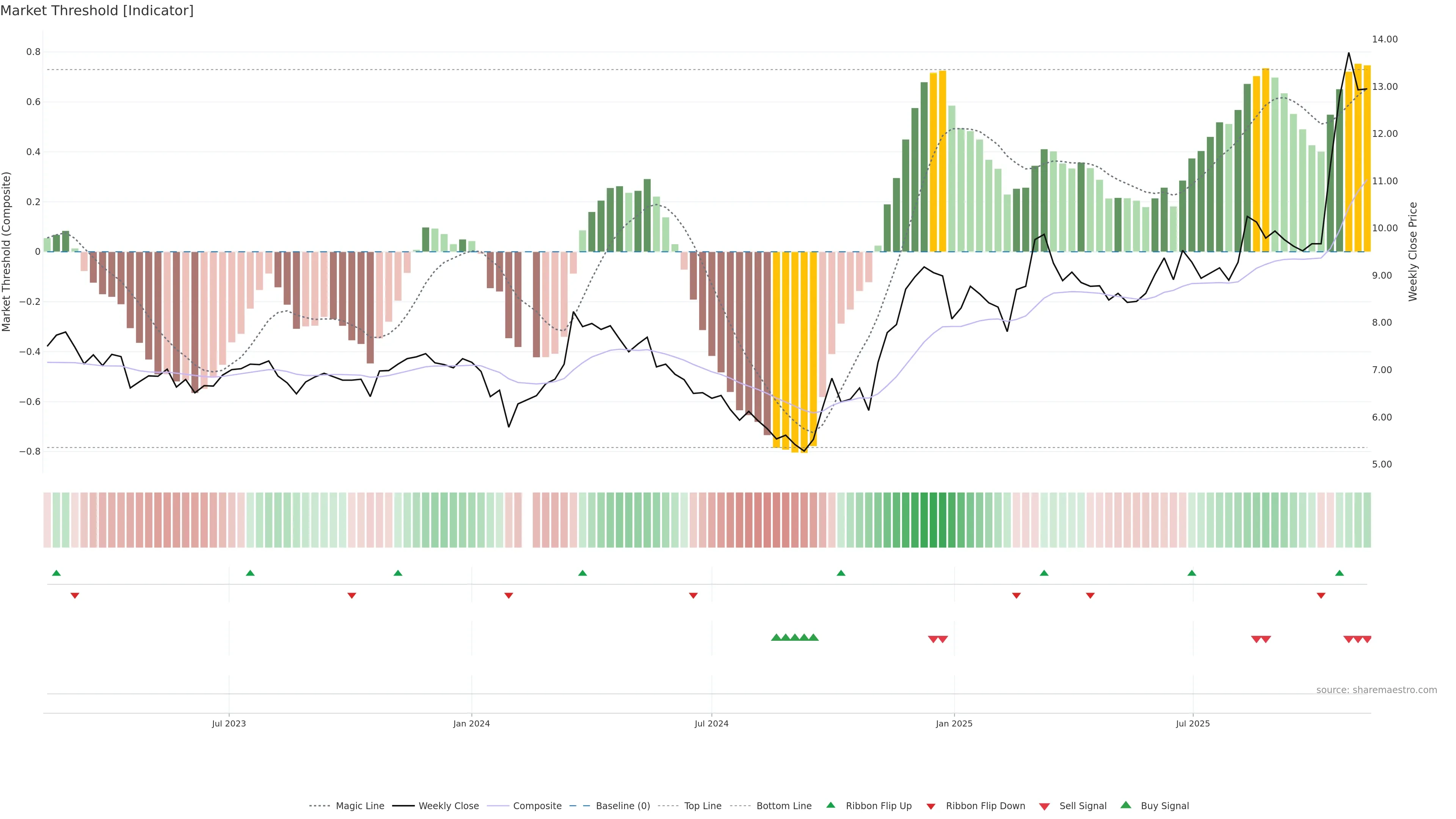This screenshot has height=819, width=1456.
Task: Toggle the Magic Line legend entry
Action: coord(359,806)
